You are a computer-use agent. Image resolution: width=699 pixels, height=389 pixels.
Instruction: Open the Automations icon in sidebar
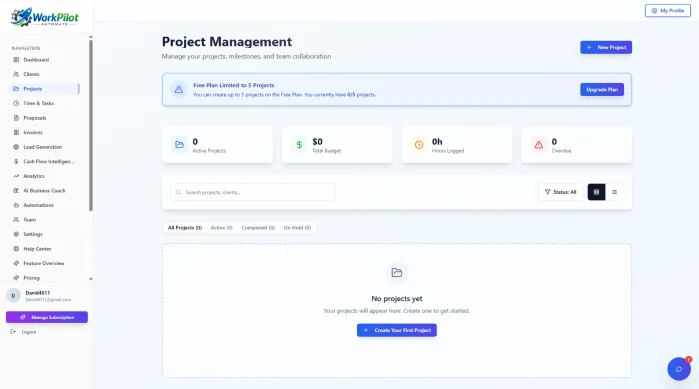tap(16, 205)
